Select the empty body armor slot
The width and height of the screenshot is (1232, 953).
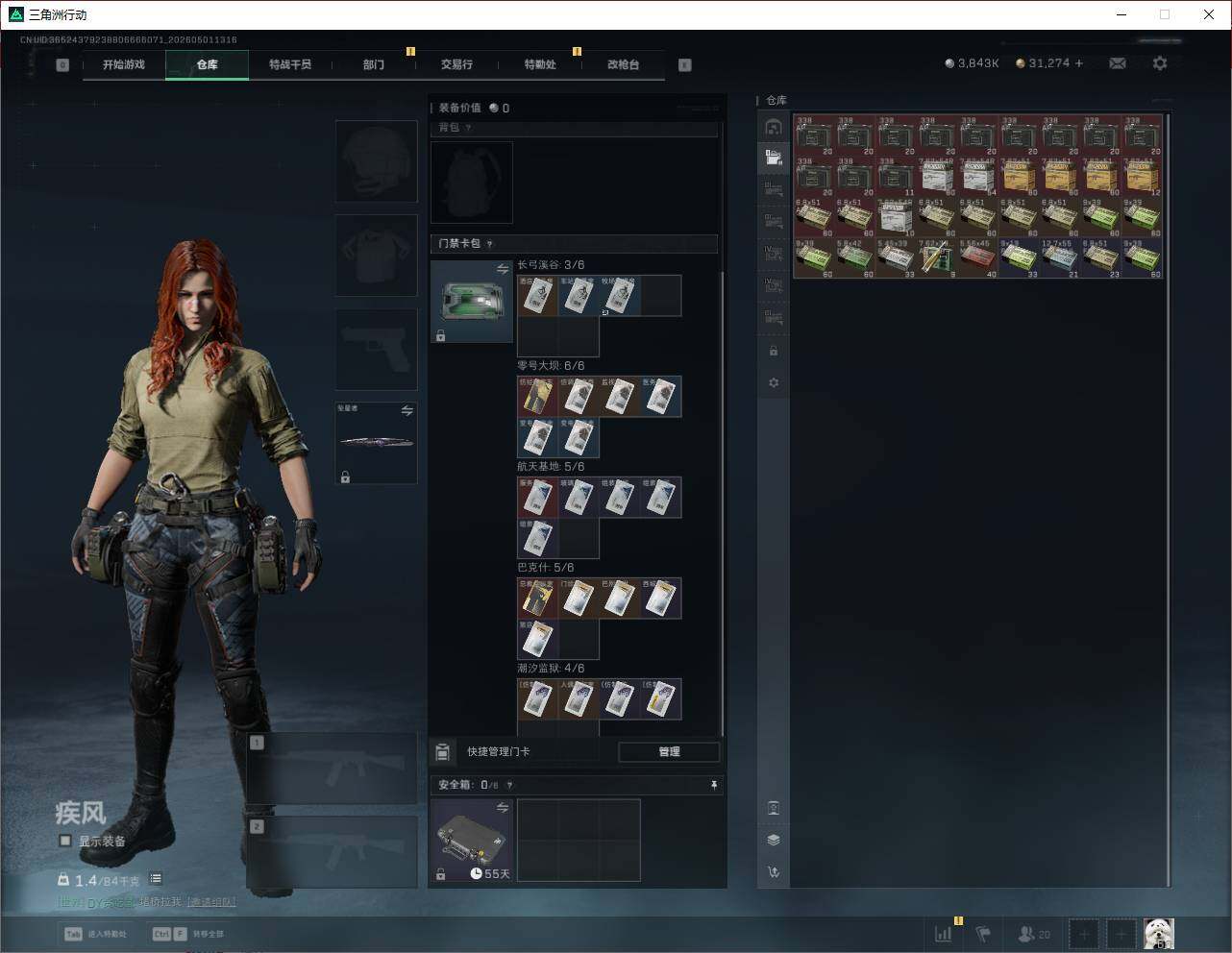click(x=376, y=255)
